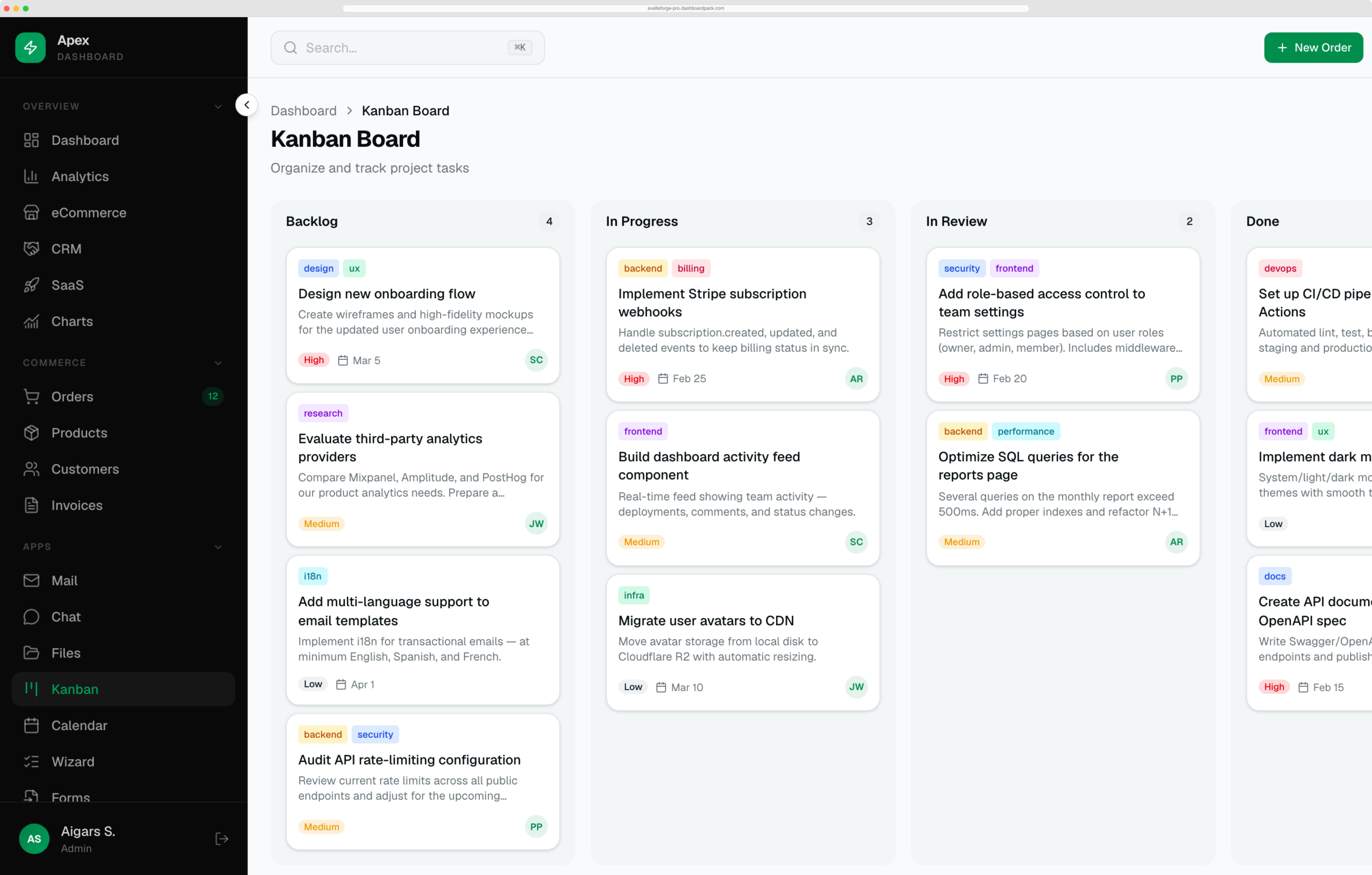Image resolution: width=1372 pixels, height=875 pixels.
Task: Click the Kanban columns icon
Action: tap(31, 689)
